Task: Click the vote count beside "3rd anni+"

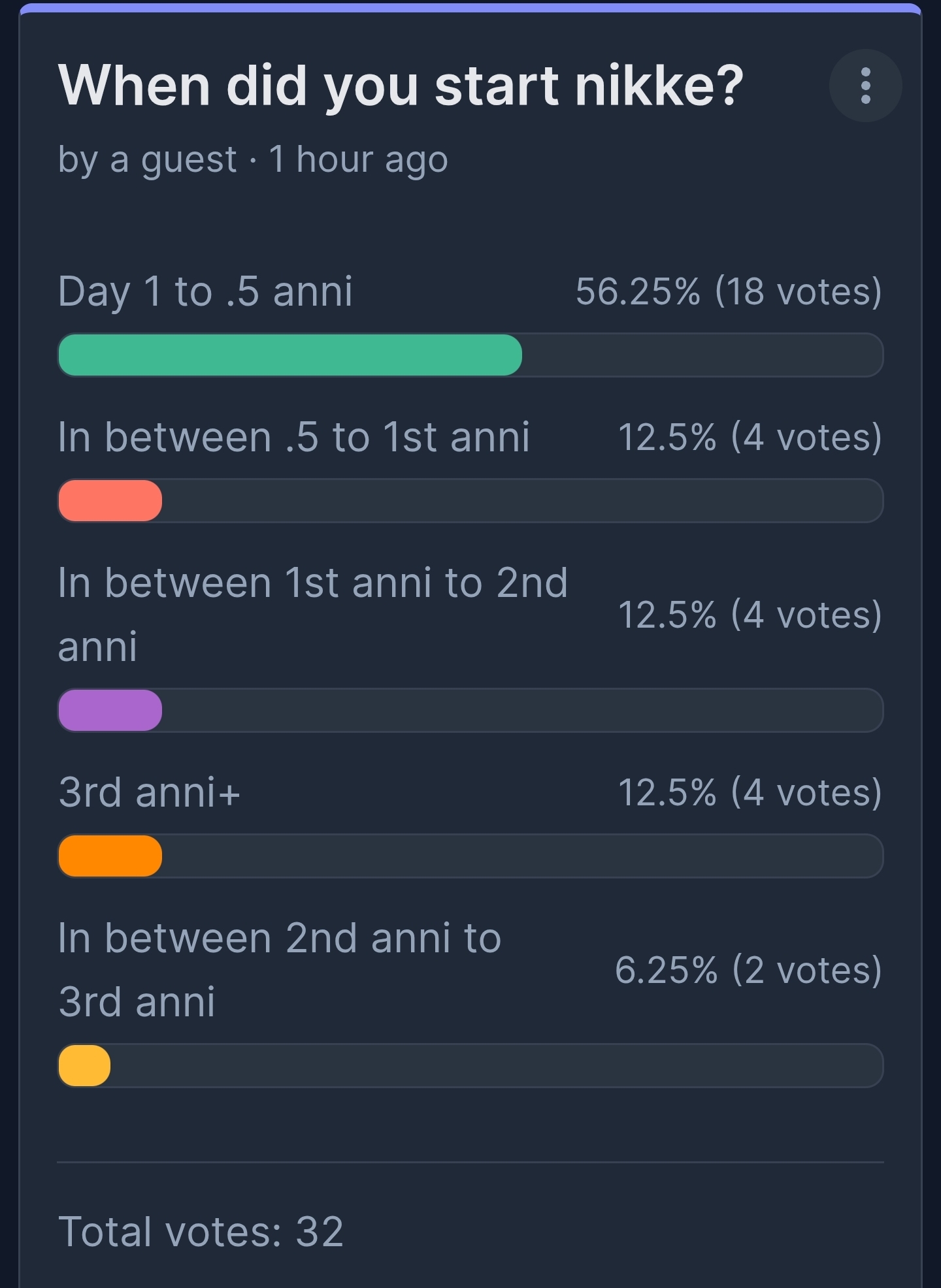Action: point(750,792)
